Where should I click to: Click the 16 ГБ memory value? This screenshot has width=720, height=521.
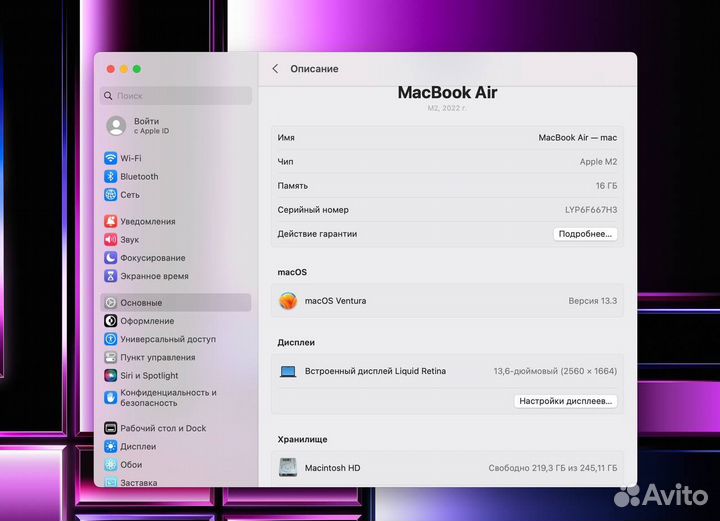(606, 186)
